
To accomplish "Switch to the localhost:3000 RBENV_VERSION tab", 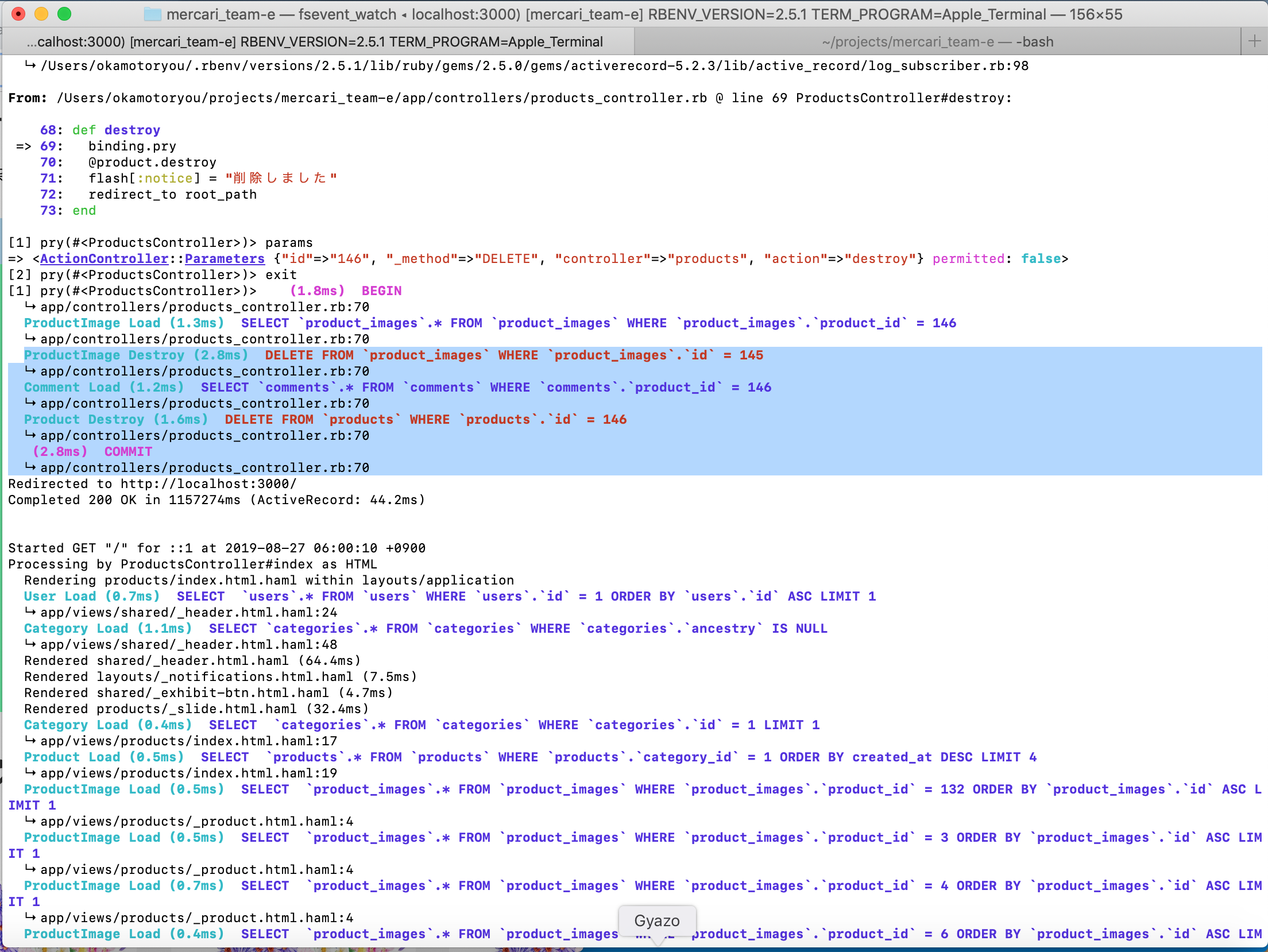I will [315, 41].
